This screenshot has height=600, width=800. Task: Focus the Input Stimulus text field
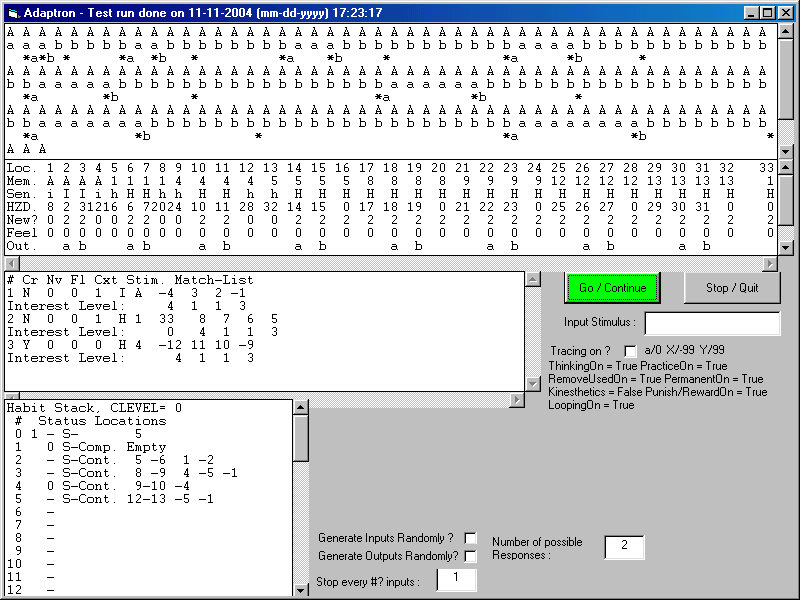click(712, 323)
